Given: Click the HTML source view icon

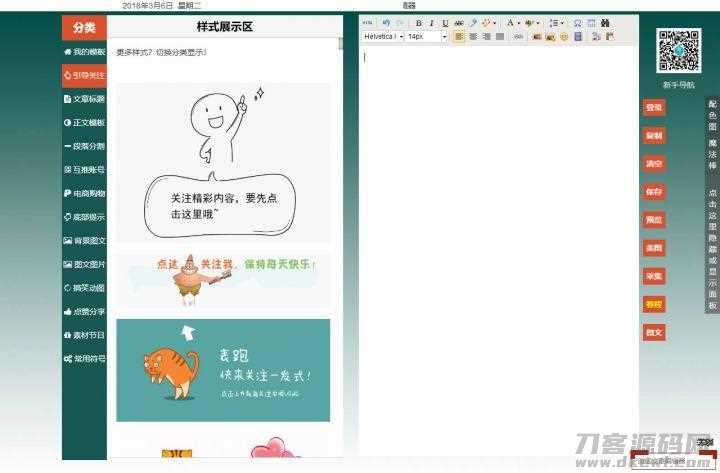Looking at the screenshot, I should [x=367, y=23].
